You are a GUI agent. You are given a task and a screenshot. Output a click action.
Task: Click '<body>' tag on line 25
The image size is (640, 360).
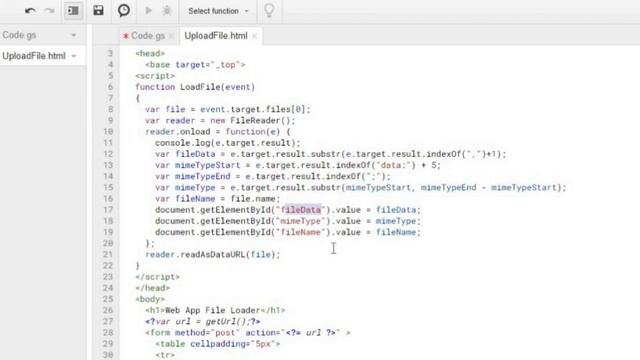coord(150,299)
